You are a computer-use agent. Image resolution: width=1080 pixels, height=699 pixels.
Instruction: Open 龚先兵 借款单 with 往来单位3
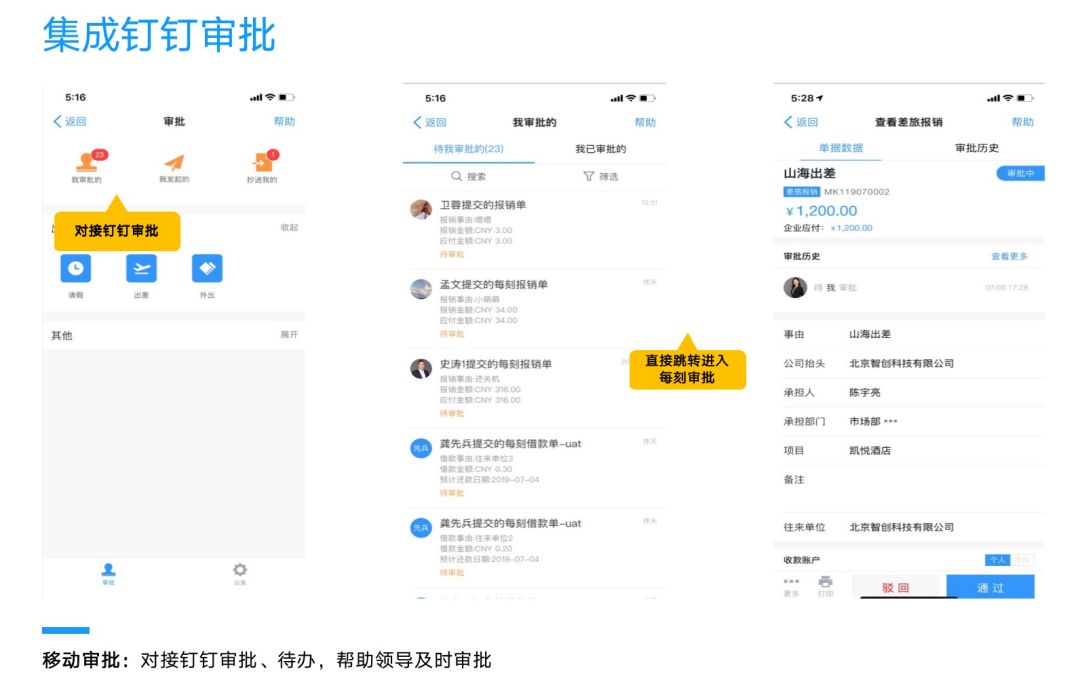pyautogui.click(x=534, y=468)
